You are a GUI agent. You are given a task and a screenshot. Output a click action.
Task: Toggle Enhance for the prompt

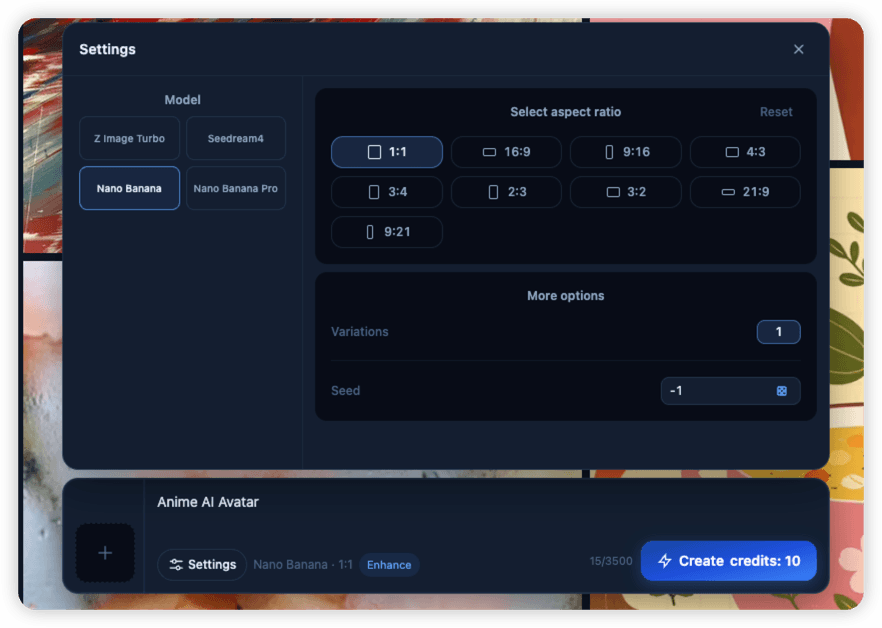coord(389,565)
